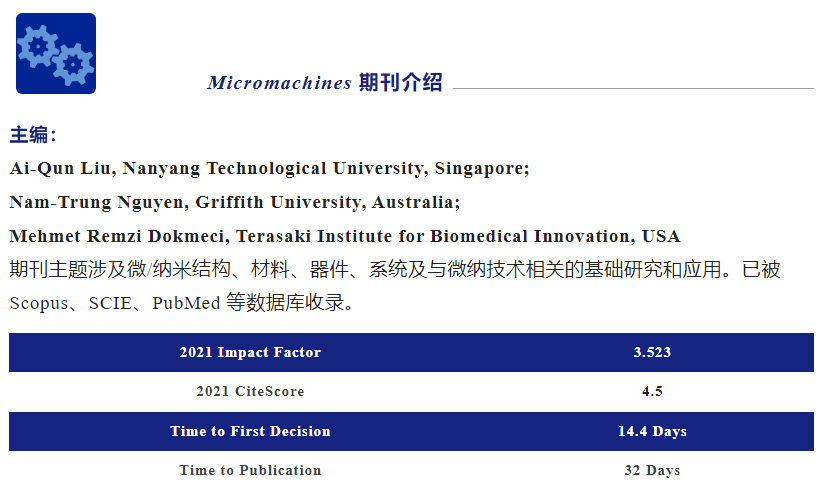Click the 'Time to First Decision' cell
This screenshot has width=822, height=502.
coord(250,431)
